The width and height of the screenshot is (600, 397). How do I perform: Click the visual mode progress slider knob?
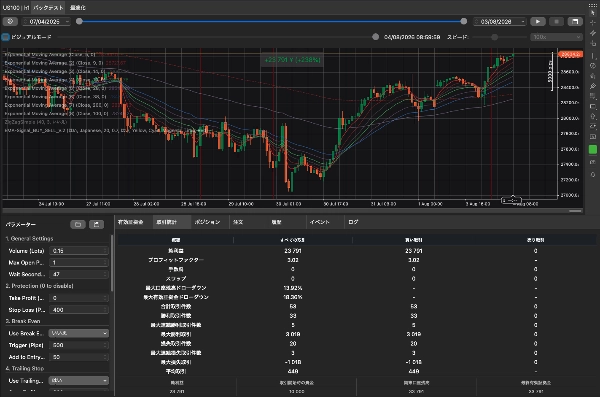click(x=375, y=37)
